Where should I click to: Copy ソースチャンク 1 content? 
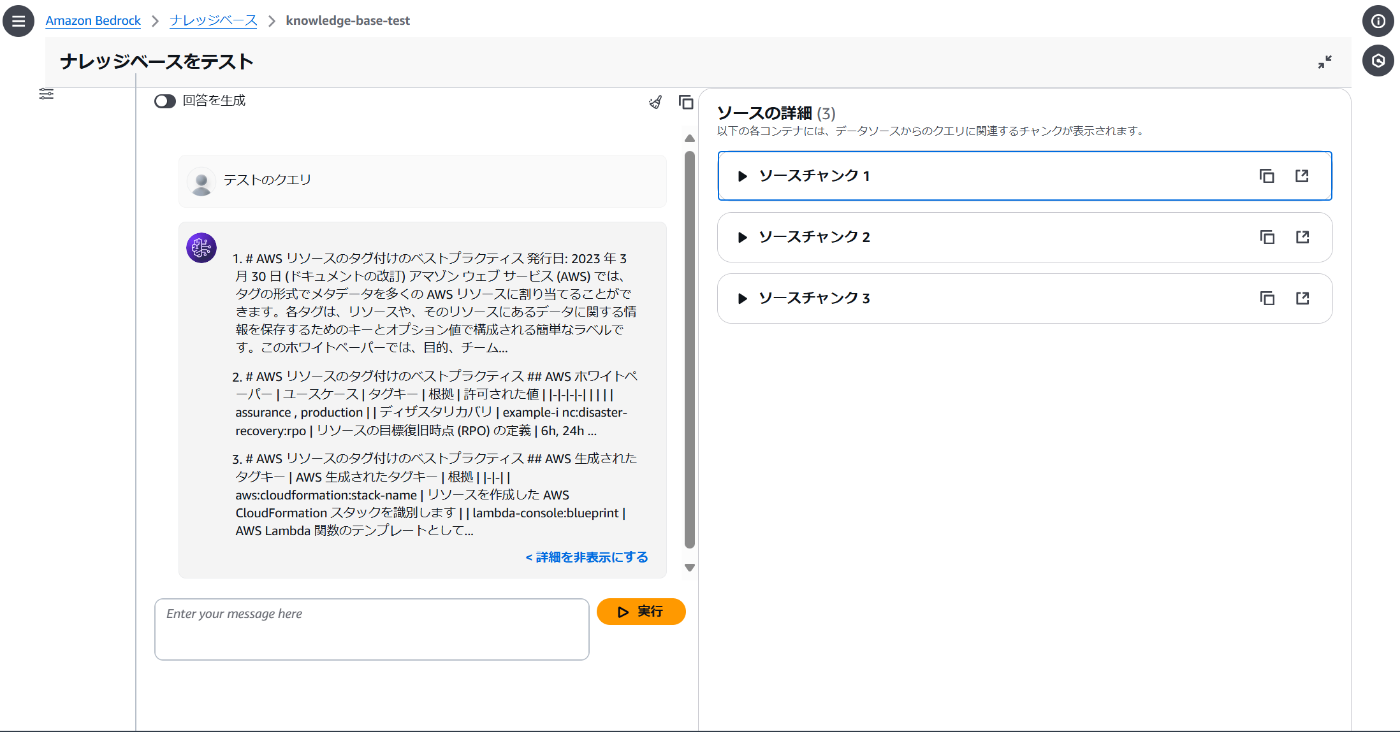click(x=1267, y=176)
